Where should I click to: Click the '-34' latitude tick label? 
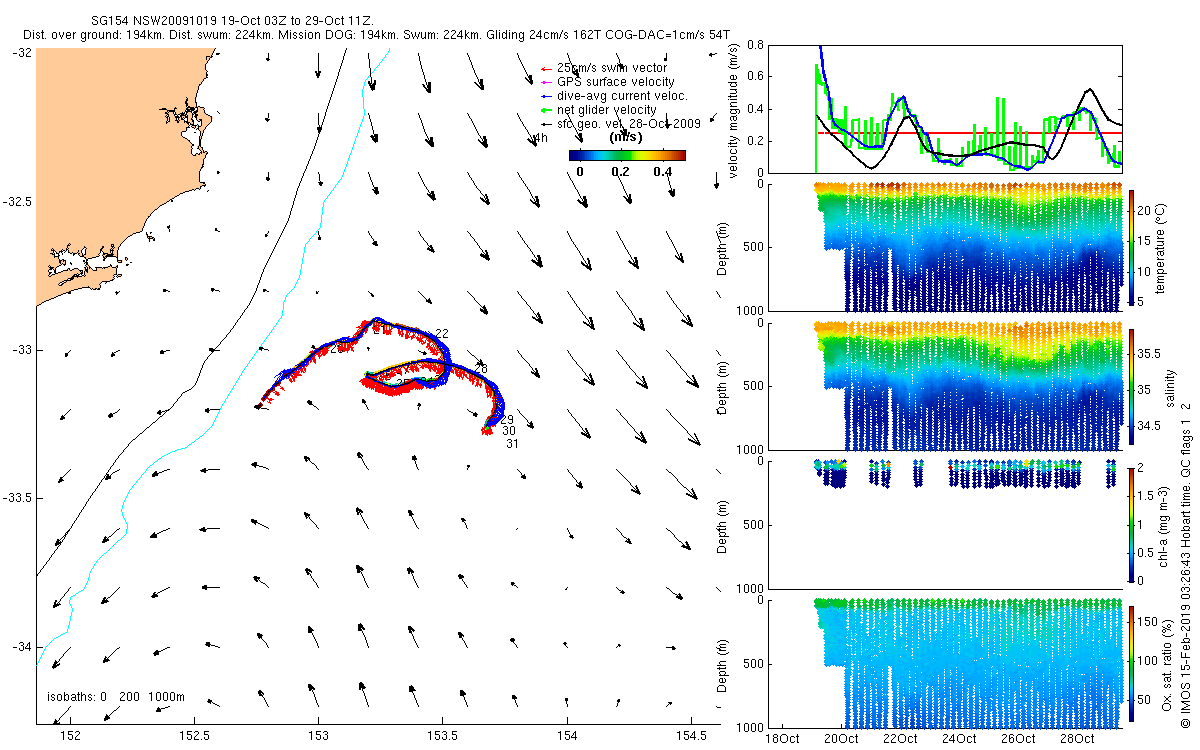22,646
